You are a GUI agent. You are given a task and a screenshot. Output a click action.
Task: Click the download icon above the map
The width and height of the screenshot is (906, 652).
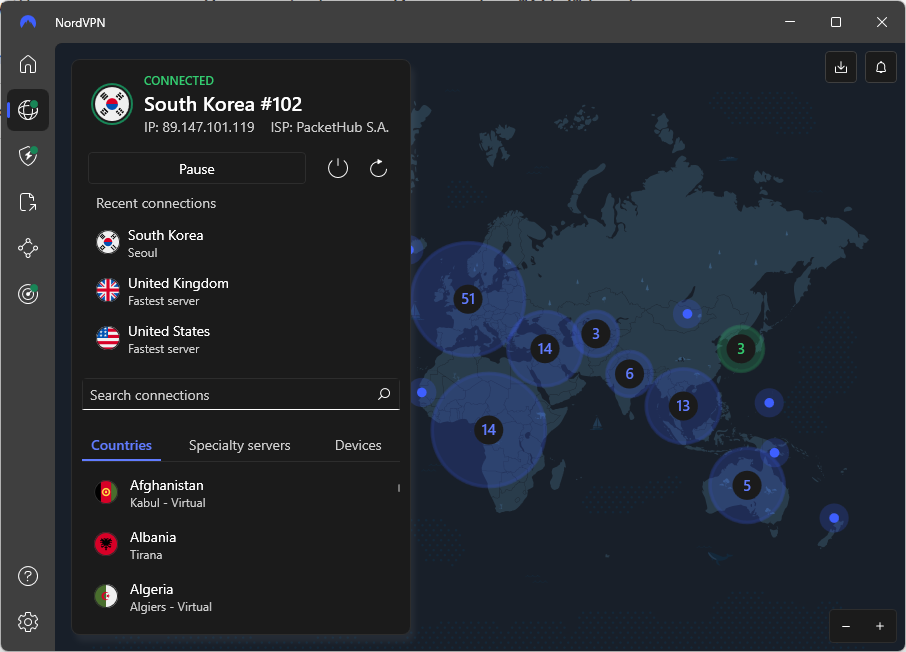(x=841, y=67)
